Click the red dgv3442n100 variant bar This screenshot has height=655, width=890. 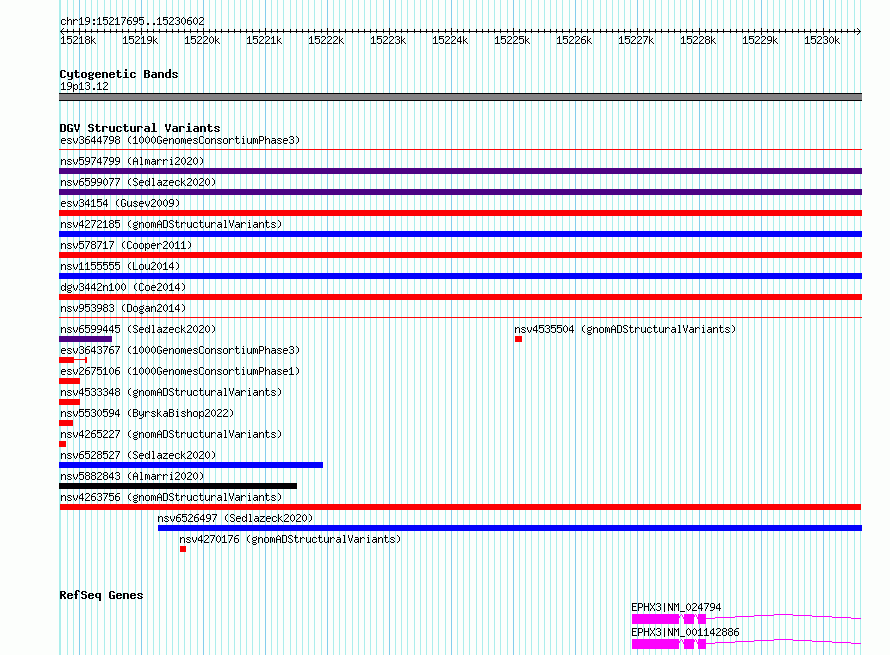[460, 297]
